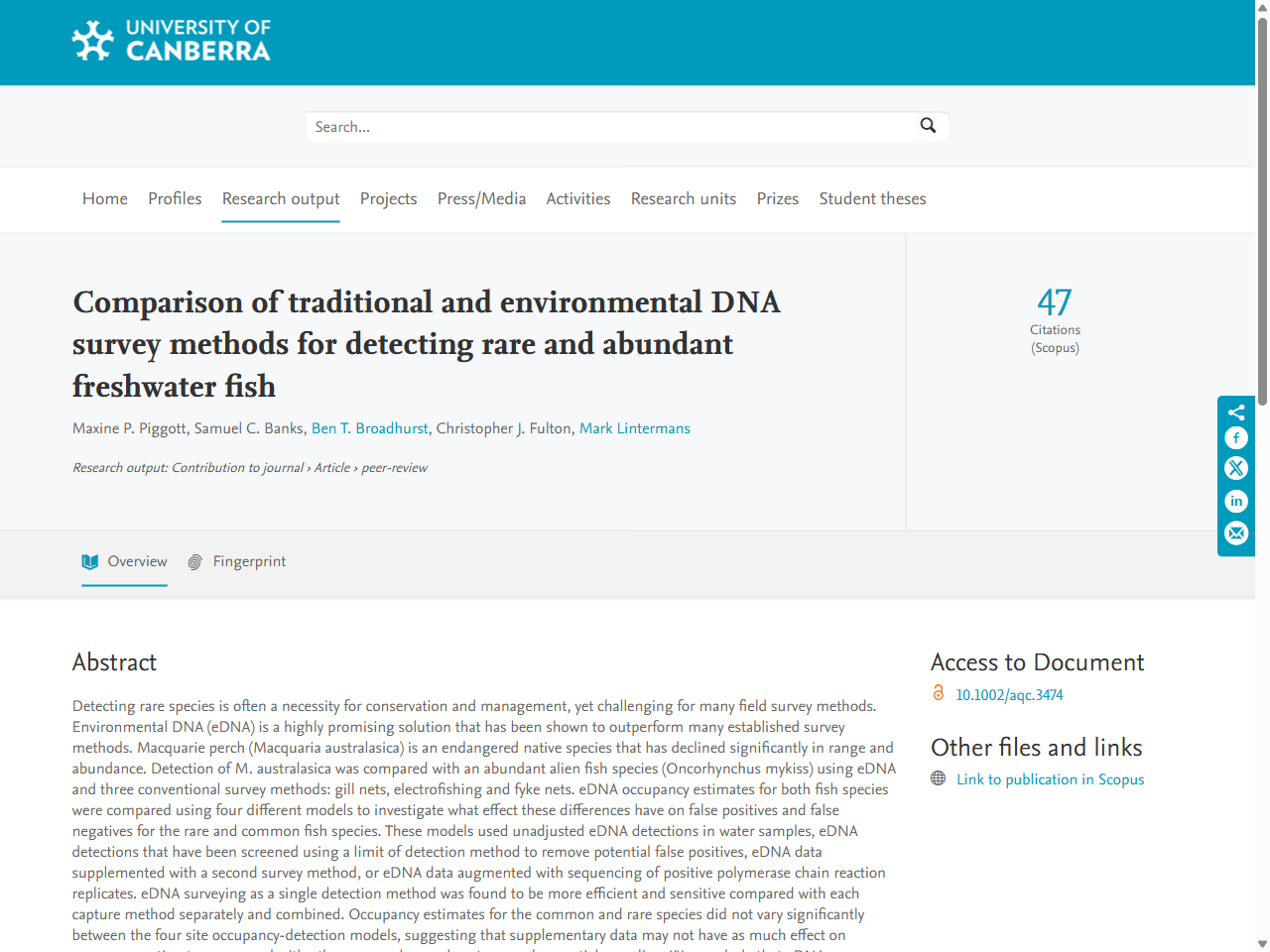Open author Ben T. Broadhurst's profile
Image resolution: width=1270 pixels, height=952 pixels.
[370, 428]
